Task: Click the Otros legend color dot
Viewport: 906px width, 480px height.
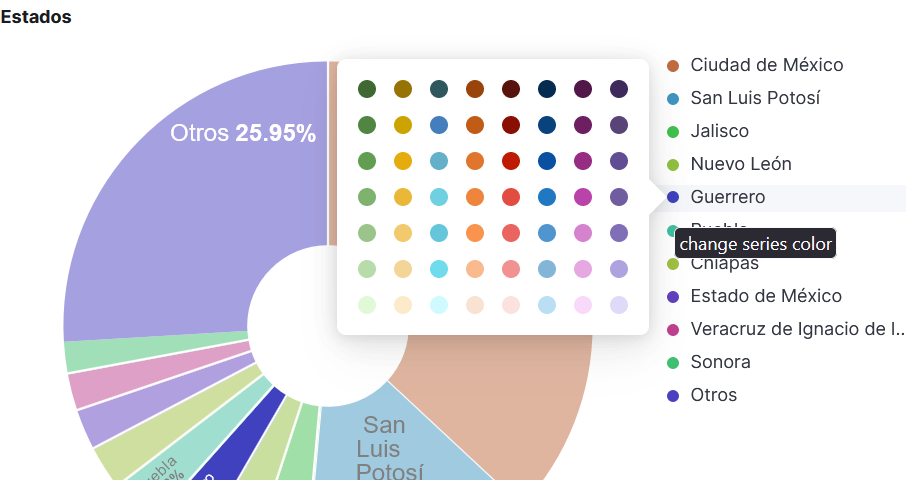Action: pos(673,395)
